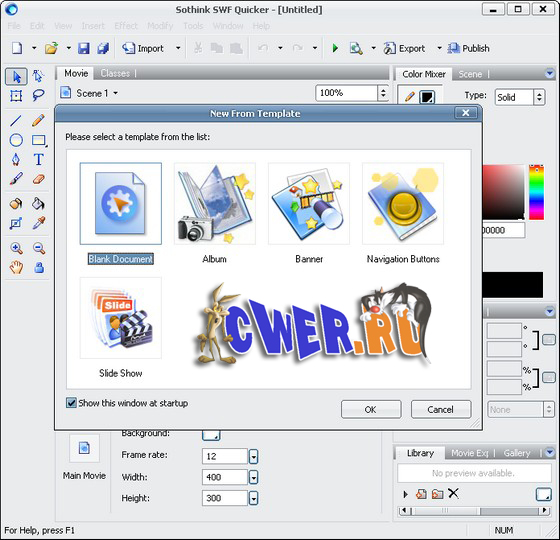Viewport: 560px width, 540px height.
Task: Click the Main Movie icon
Action: (84, 448)
